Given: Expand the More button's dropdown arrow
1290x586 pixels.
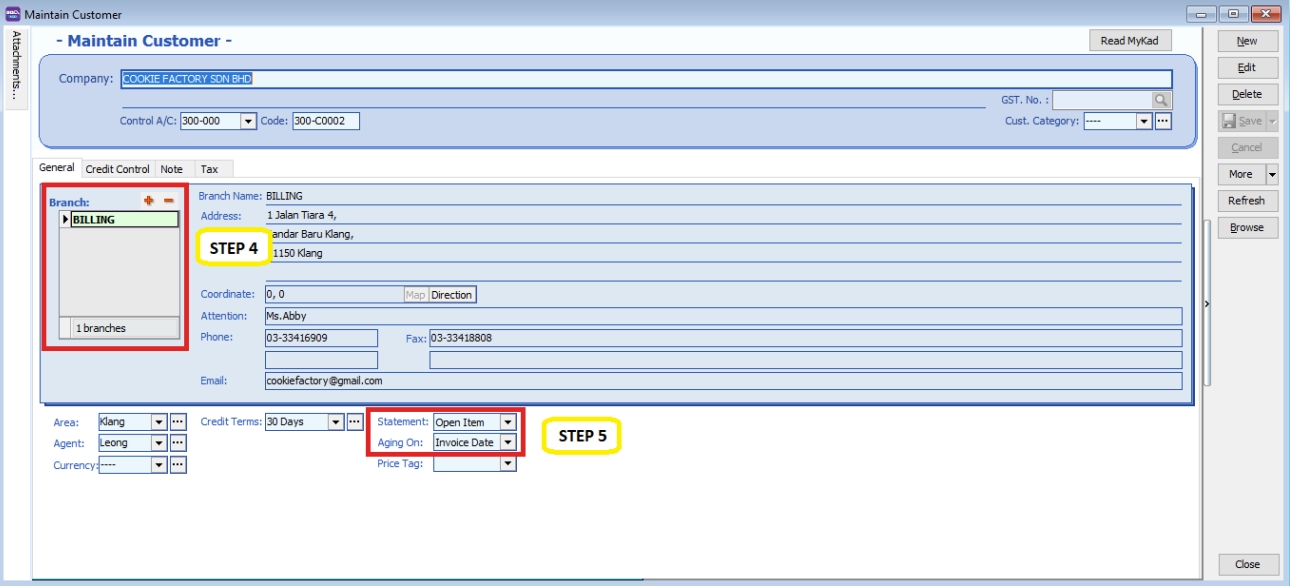Looking at the screenshot, I should (x=1274, y=173).
